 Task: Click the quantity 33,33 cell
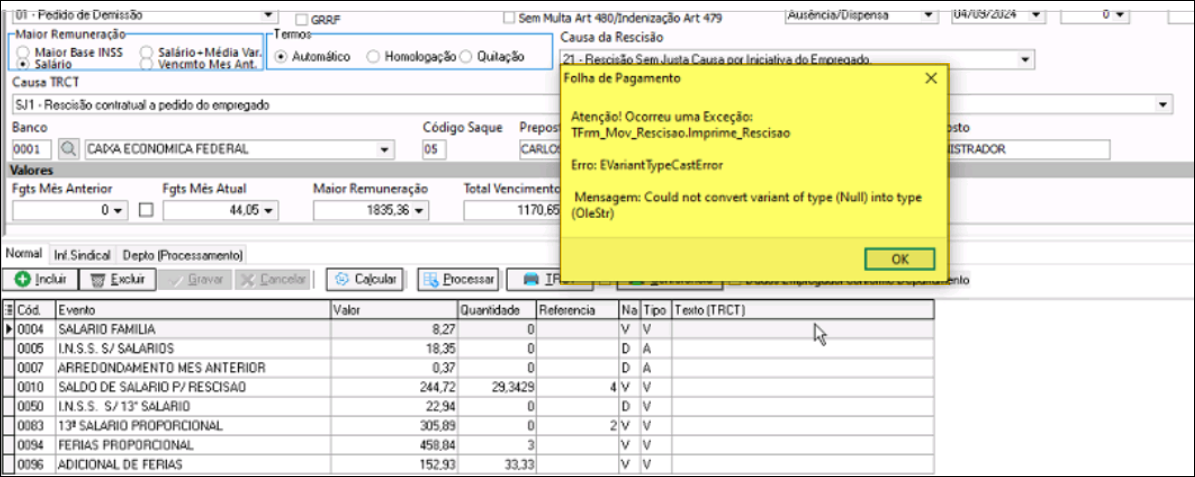point(497,463)
